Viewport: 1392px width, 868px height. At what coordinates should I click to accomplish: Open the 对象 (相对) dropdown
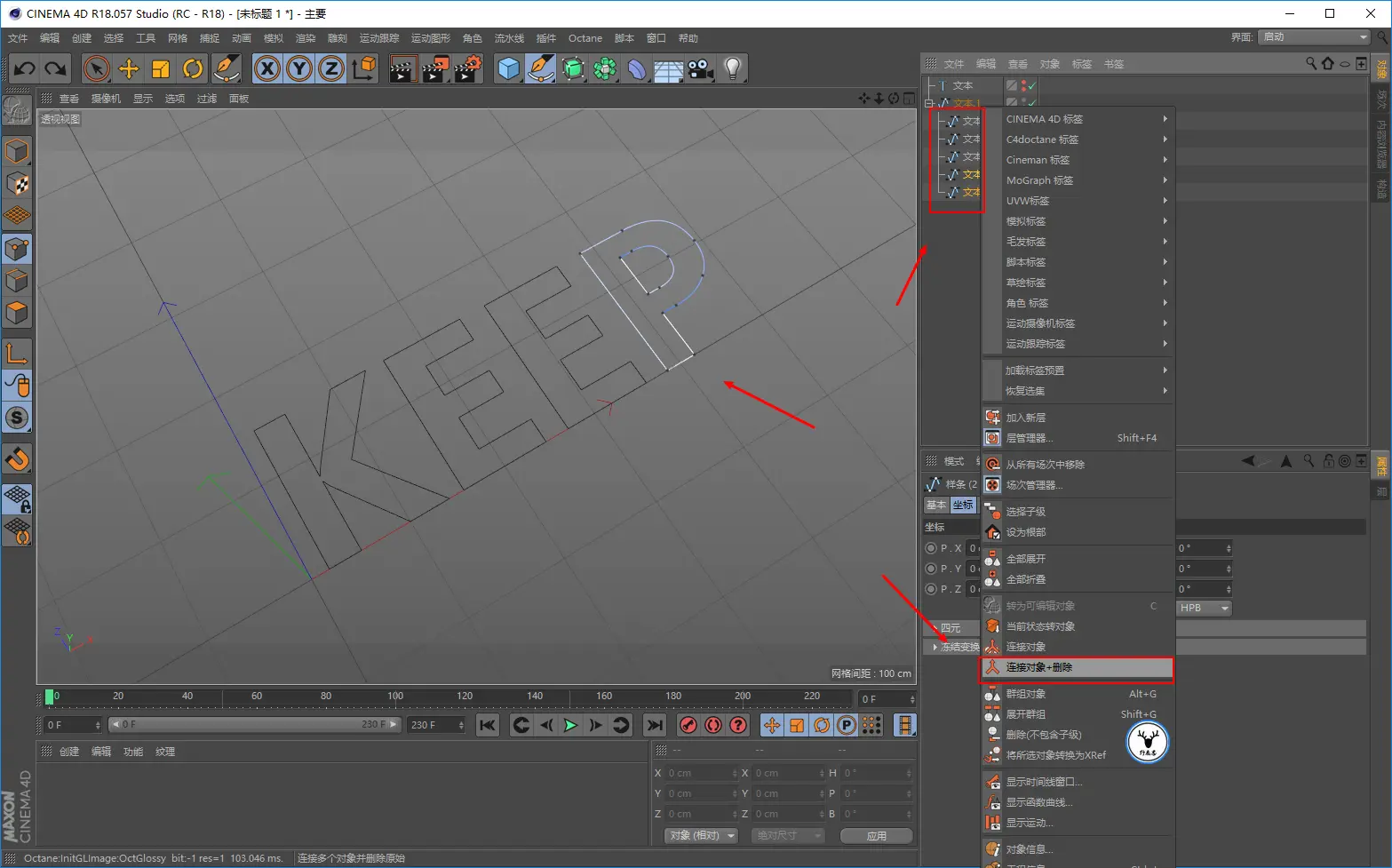[702, 836]
